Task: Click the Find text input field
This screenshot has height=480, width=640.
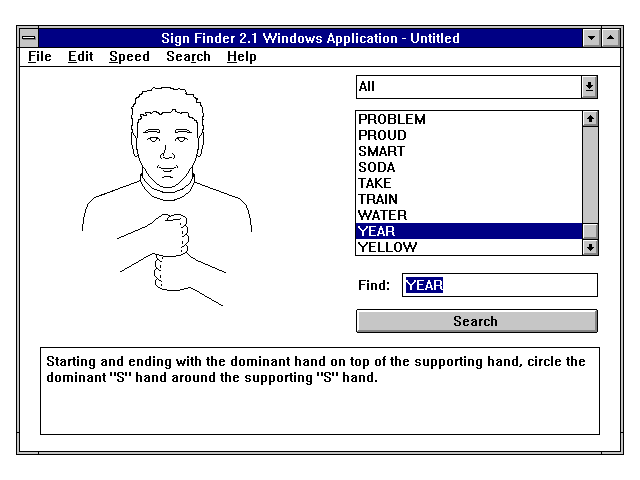Action: pos(499,285)
